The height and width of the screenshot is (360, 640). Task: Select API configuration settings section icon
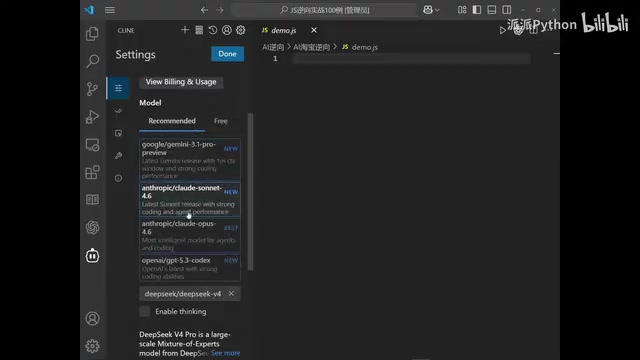[118, 88]
